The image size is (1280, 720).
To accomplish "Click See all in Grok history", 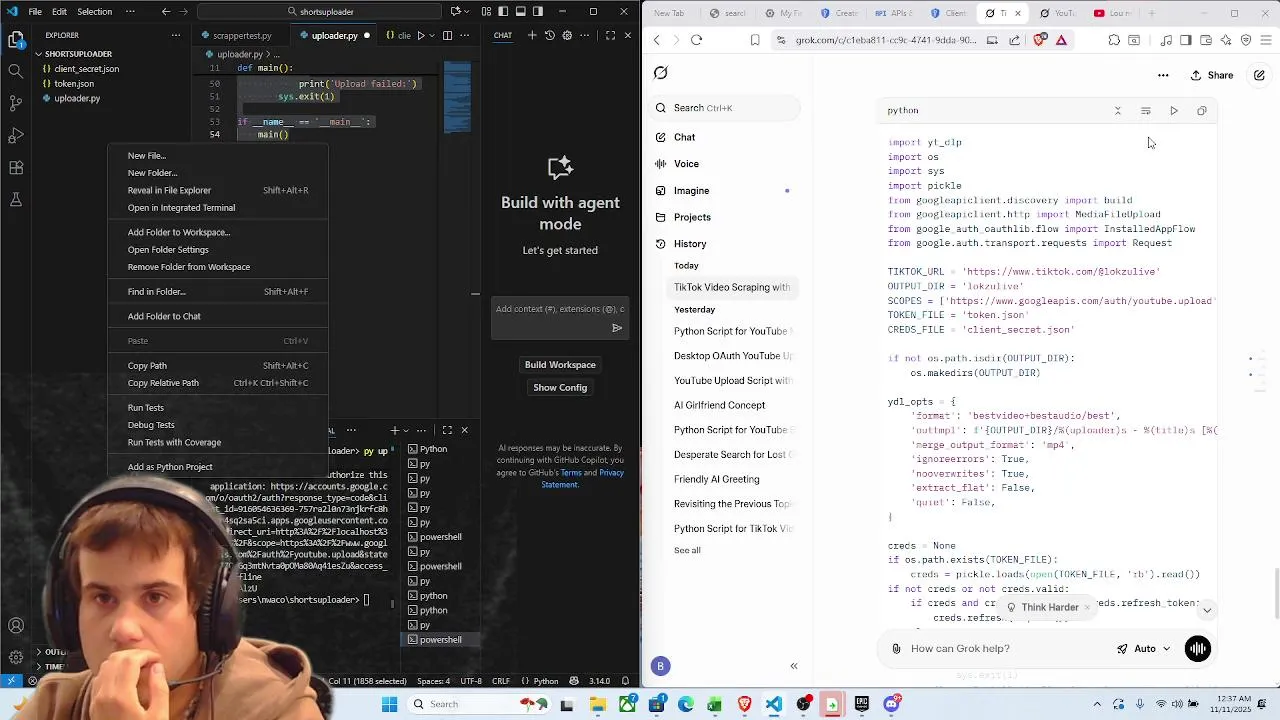I will coord(687,551).
